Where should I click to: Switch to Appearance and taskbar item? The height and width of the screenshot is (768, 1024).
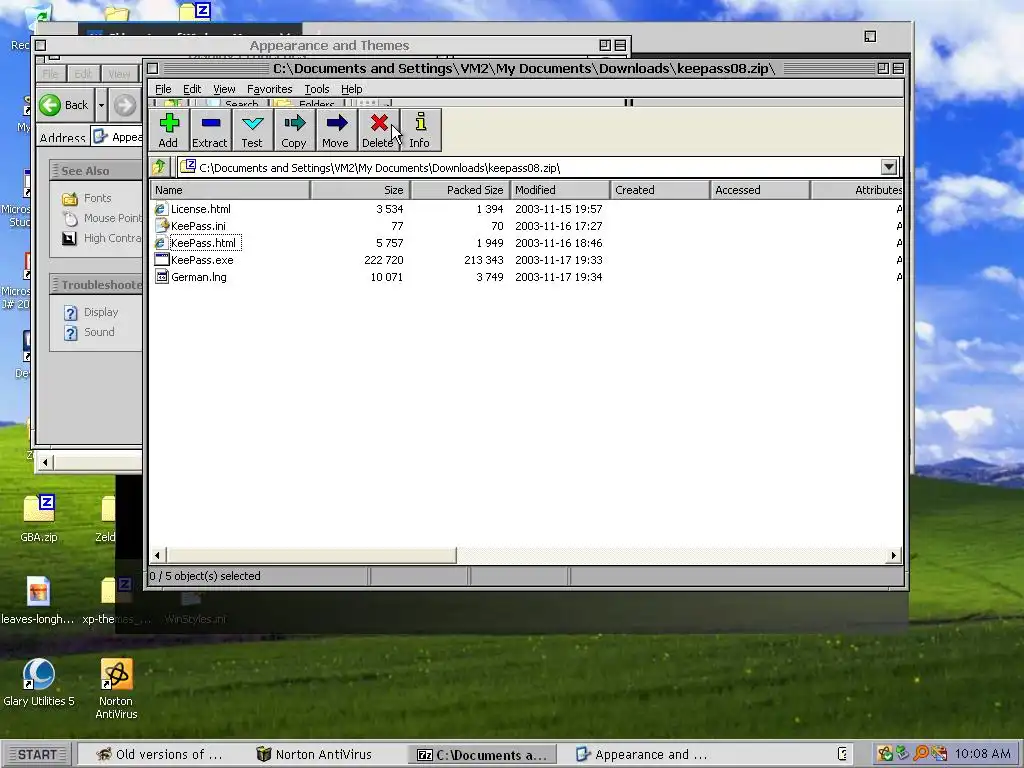point(641,754)
